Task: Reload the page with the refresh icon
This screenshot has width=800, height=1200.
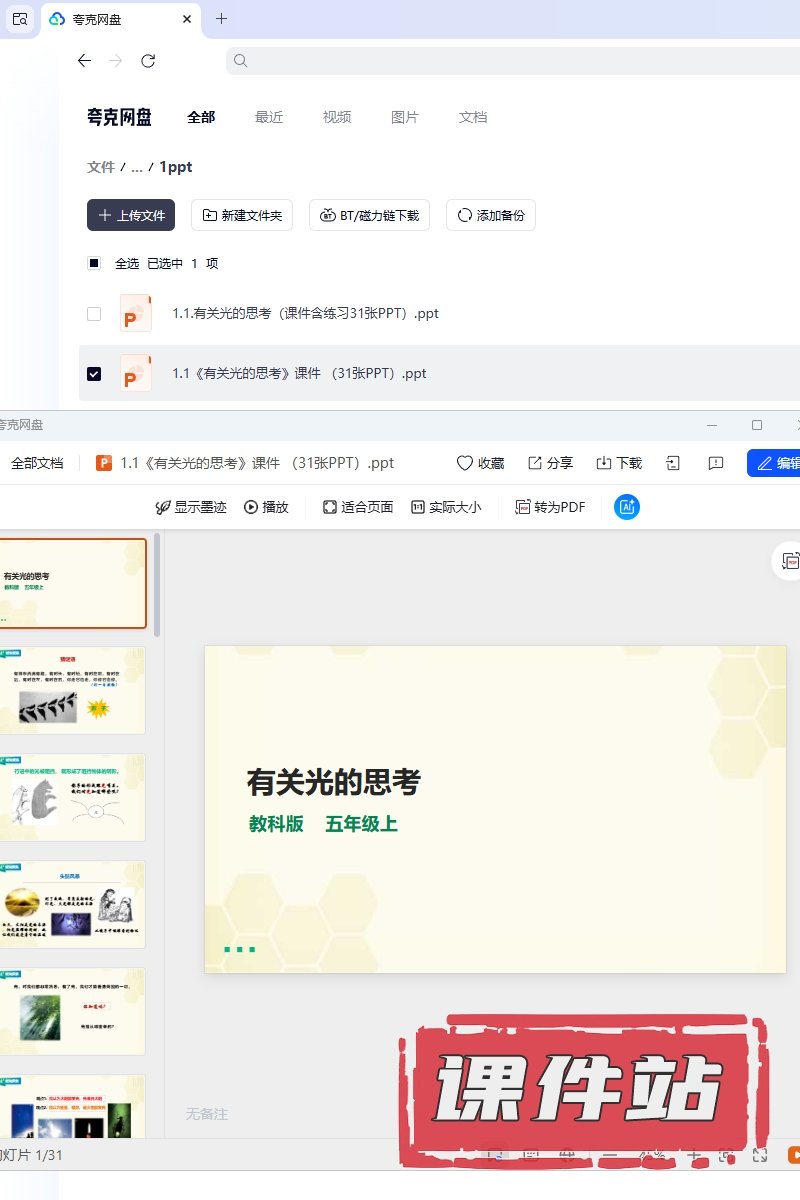Action: pyautogui.click(x=148, y=61)
